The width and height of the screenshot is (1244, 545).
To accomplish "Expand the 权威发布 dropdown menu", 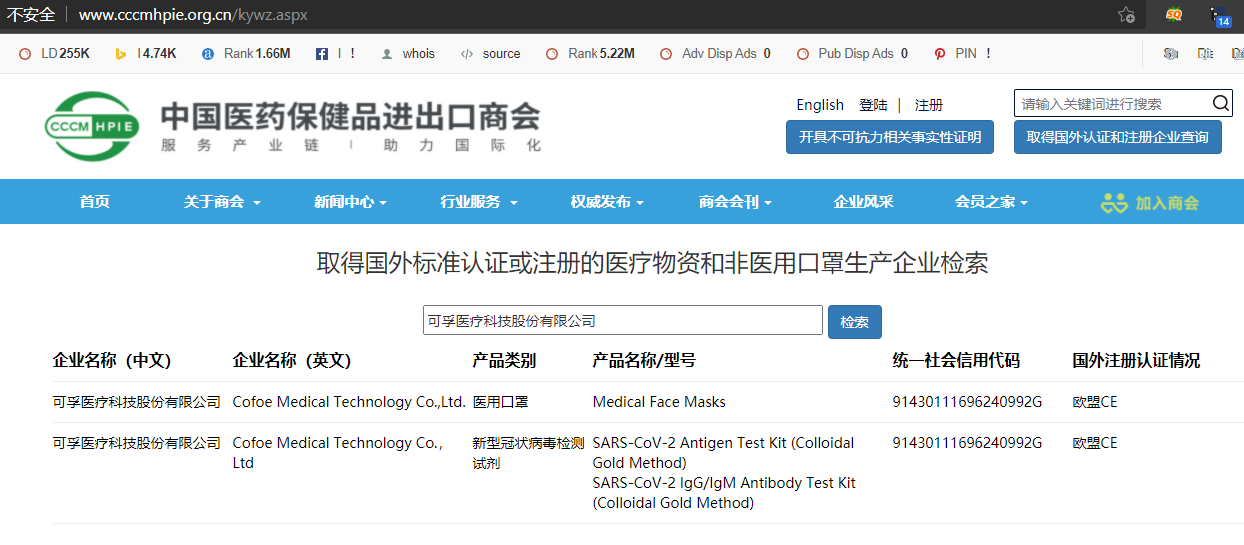I will point(607,202).
